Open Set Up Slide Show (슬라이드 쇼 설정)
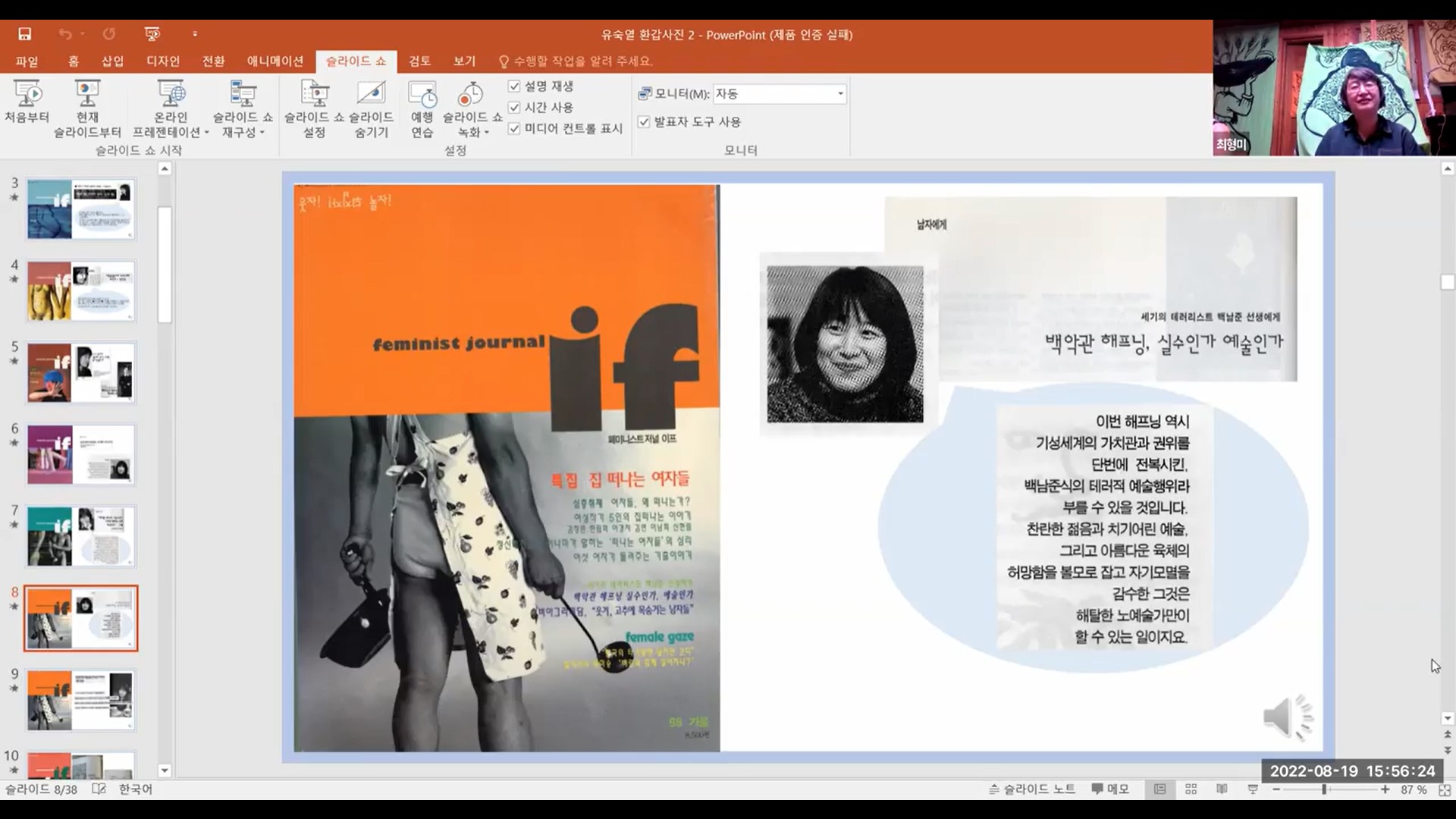Image resolution: width=1456 pixels, height=819 pixels. (x=314, y=109)
